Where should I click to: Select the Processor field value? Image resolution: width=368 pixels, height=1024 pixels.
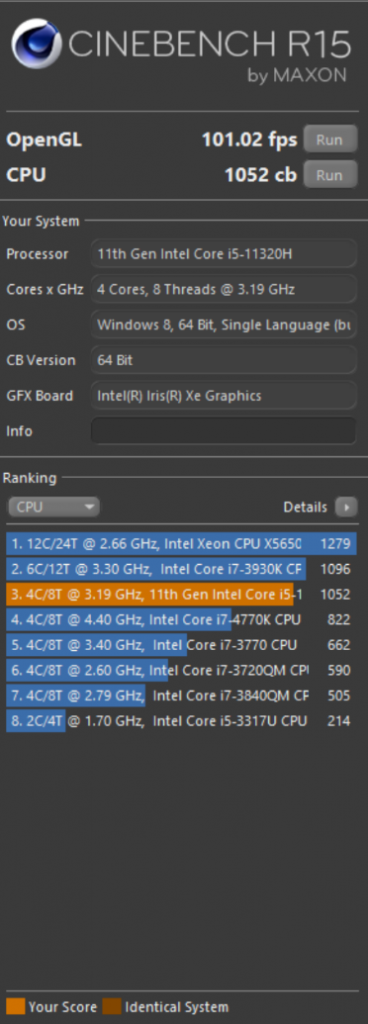[x=224, y=253]
